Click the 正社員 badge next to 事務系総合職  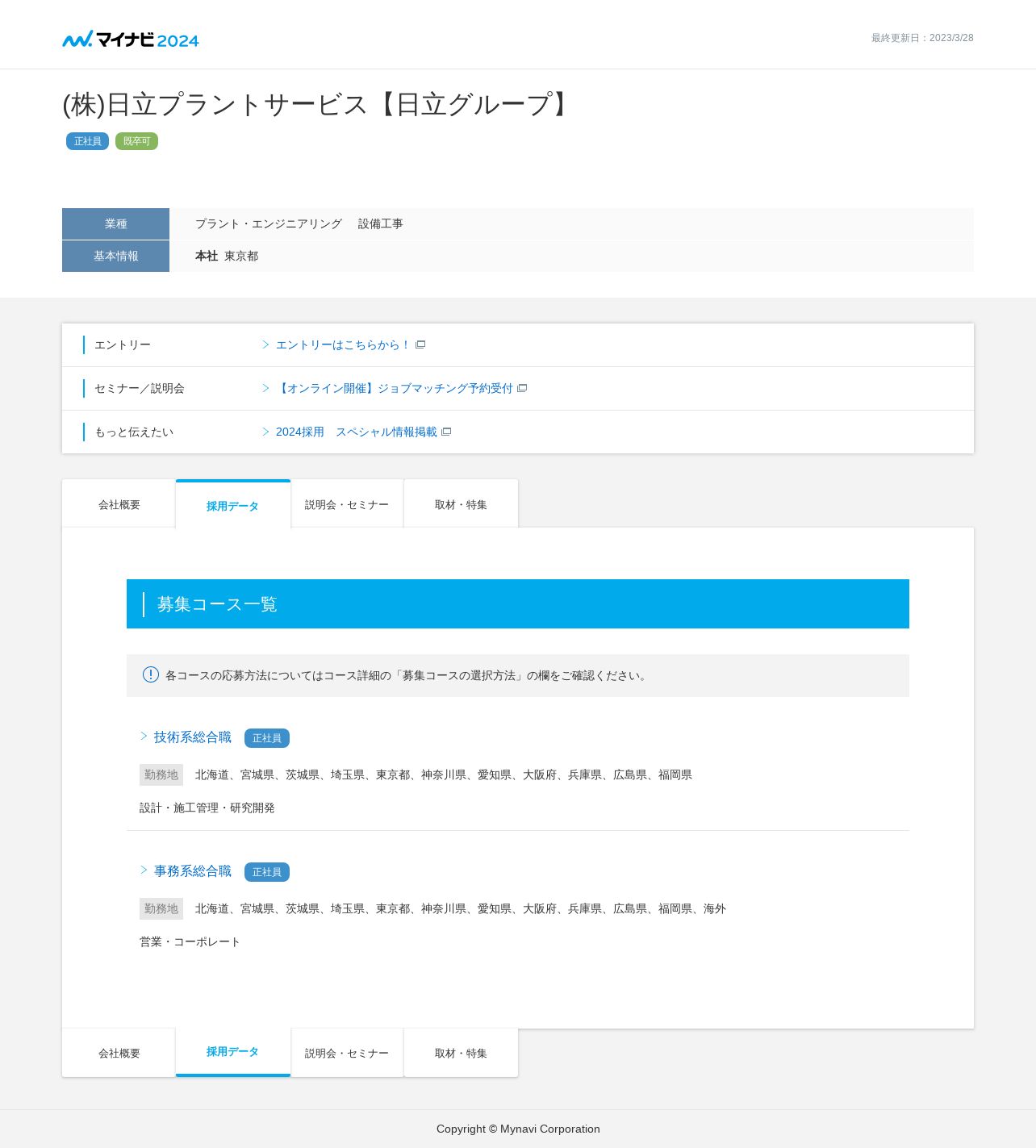click(x=267, y=872)
